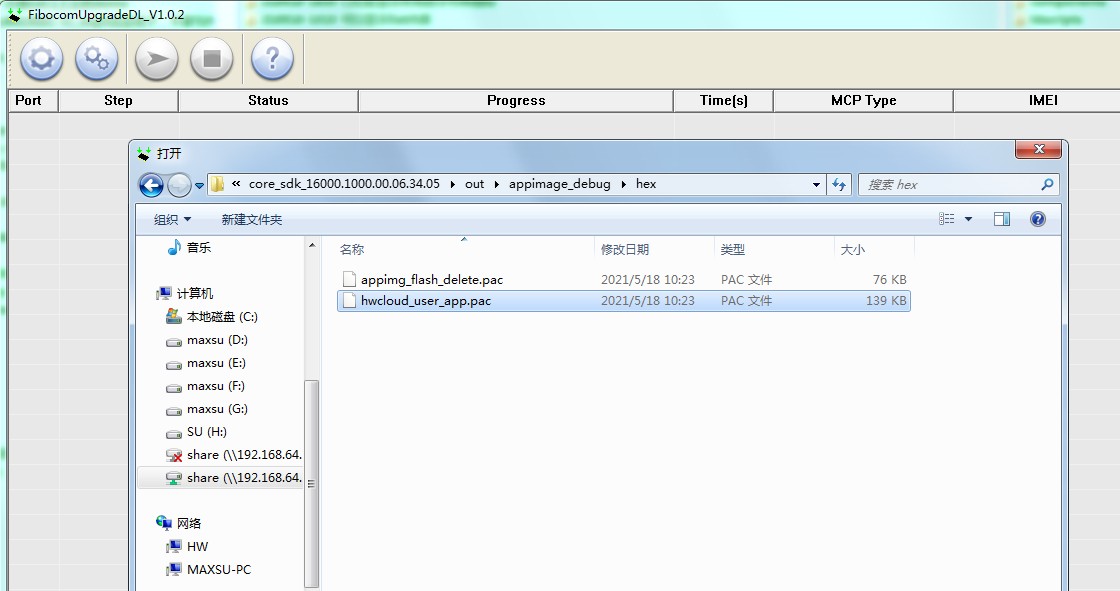The width and height of the screenshot is (1120, 591).
Task: Click the forward navigation arrow in dialog
Action: (179, 185)
